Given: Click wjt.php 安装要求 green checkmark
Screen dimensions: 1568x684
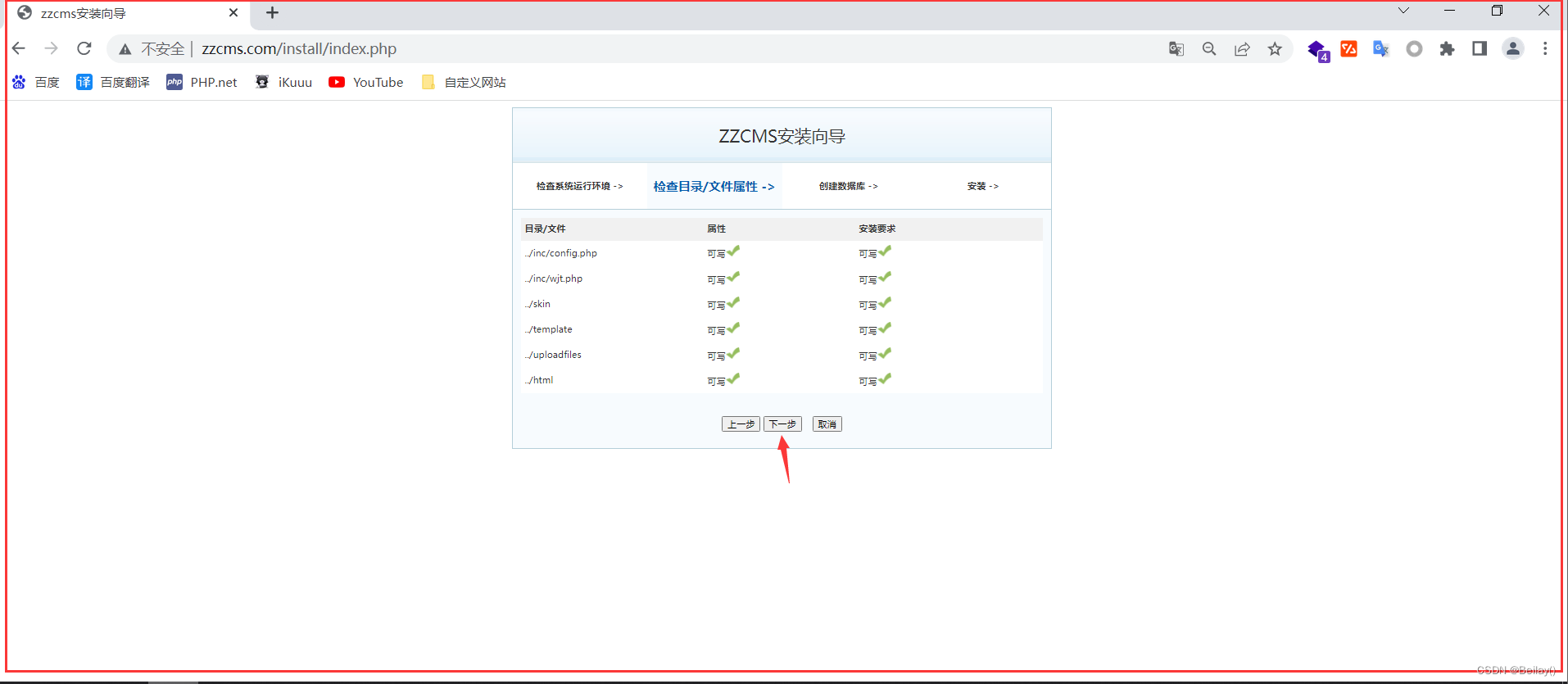Looking at the screenshot, I should coord(885,276).
